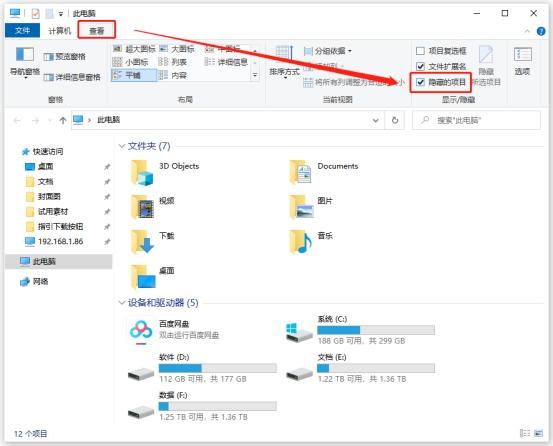Select the 文档 (E:) drive icon
553x446 pixels.
click(x=299, y=373)
